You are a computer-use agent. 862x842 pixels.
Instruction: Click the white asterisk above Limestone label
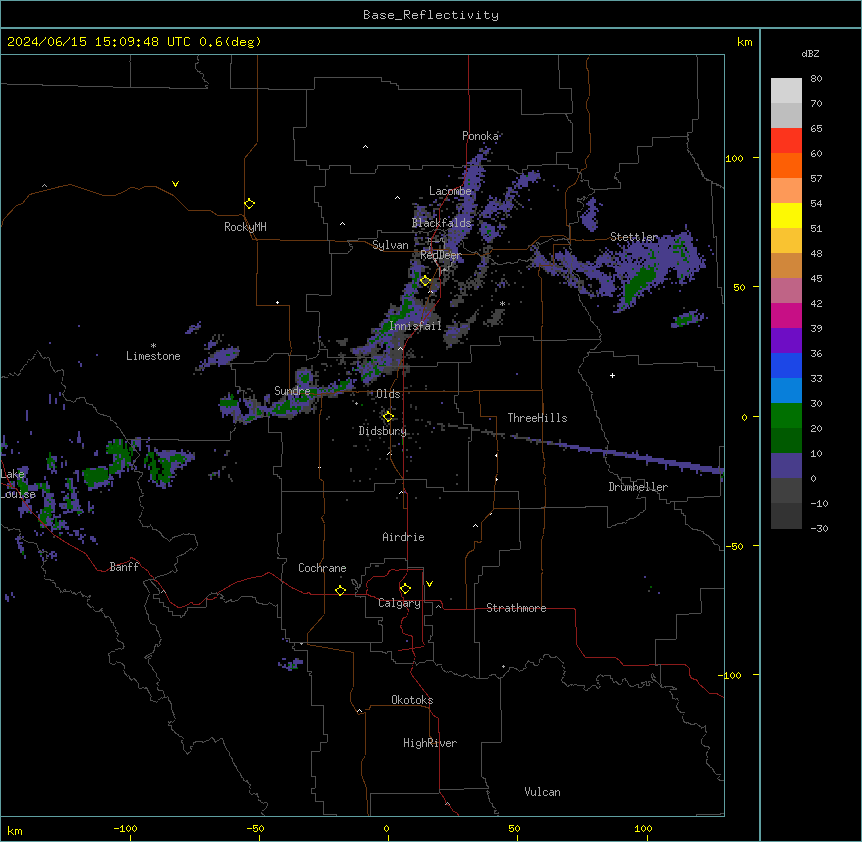tap(153, 346)
